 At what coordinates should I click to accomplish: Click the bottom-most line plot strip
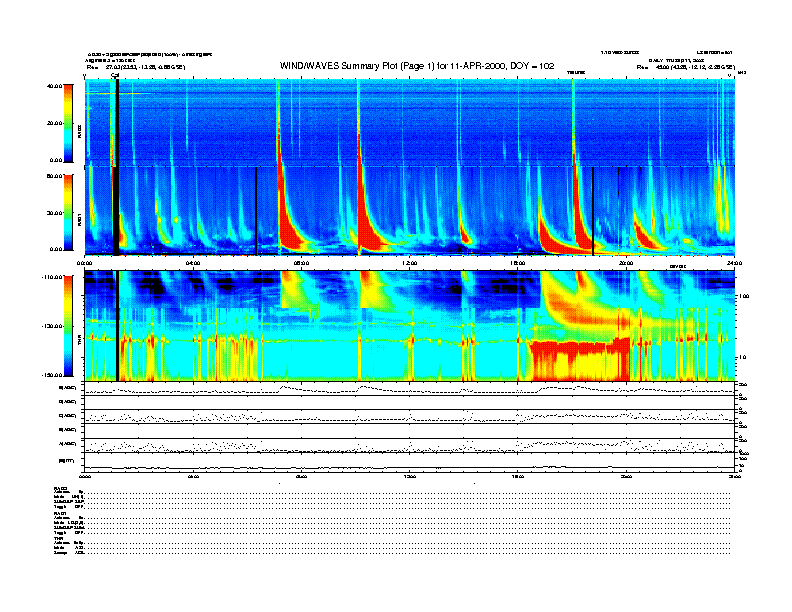tap(408, 461)
